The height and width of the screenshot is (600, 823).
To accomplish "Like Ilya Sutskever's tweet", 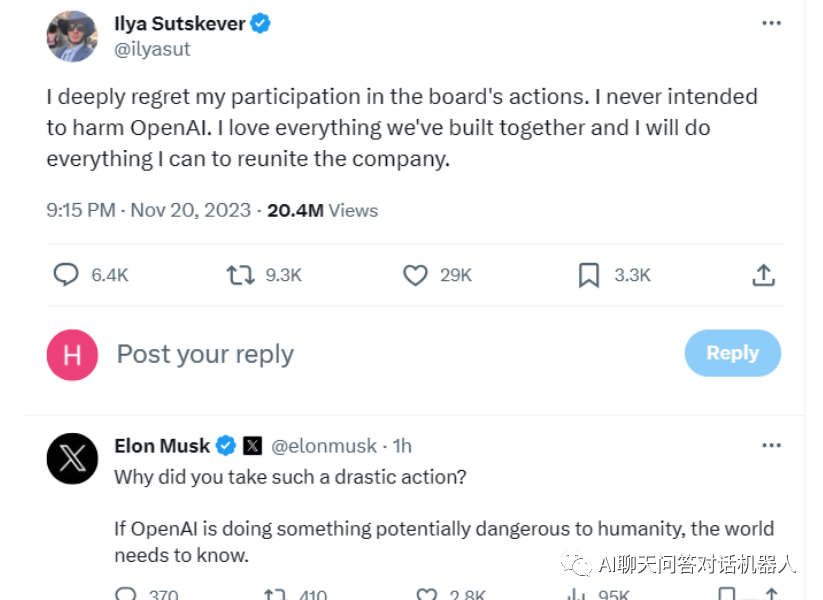I will pyautogui.click(x=415, y=274).
